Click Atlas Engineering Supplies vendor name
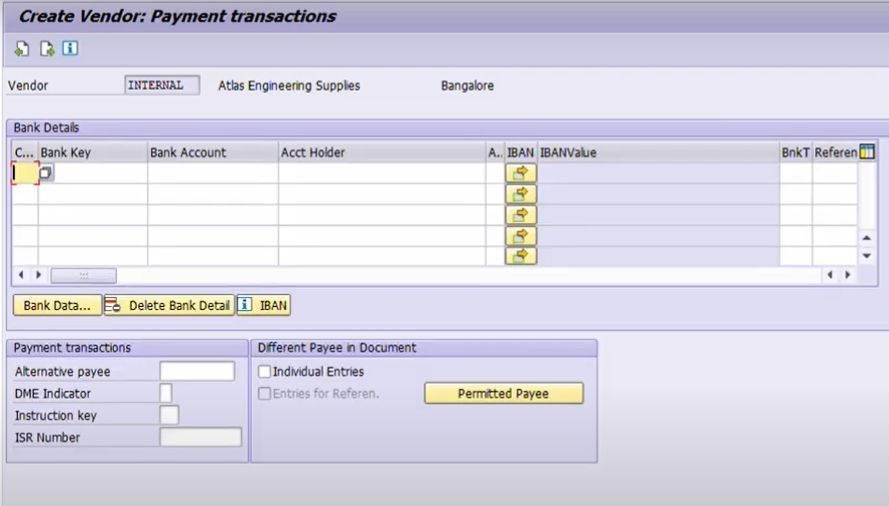 point(289,86)
